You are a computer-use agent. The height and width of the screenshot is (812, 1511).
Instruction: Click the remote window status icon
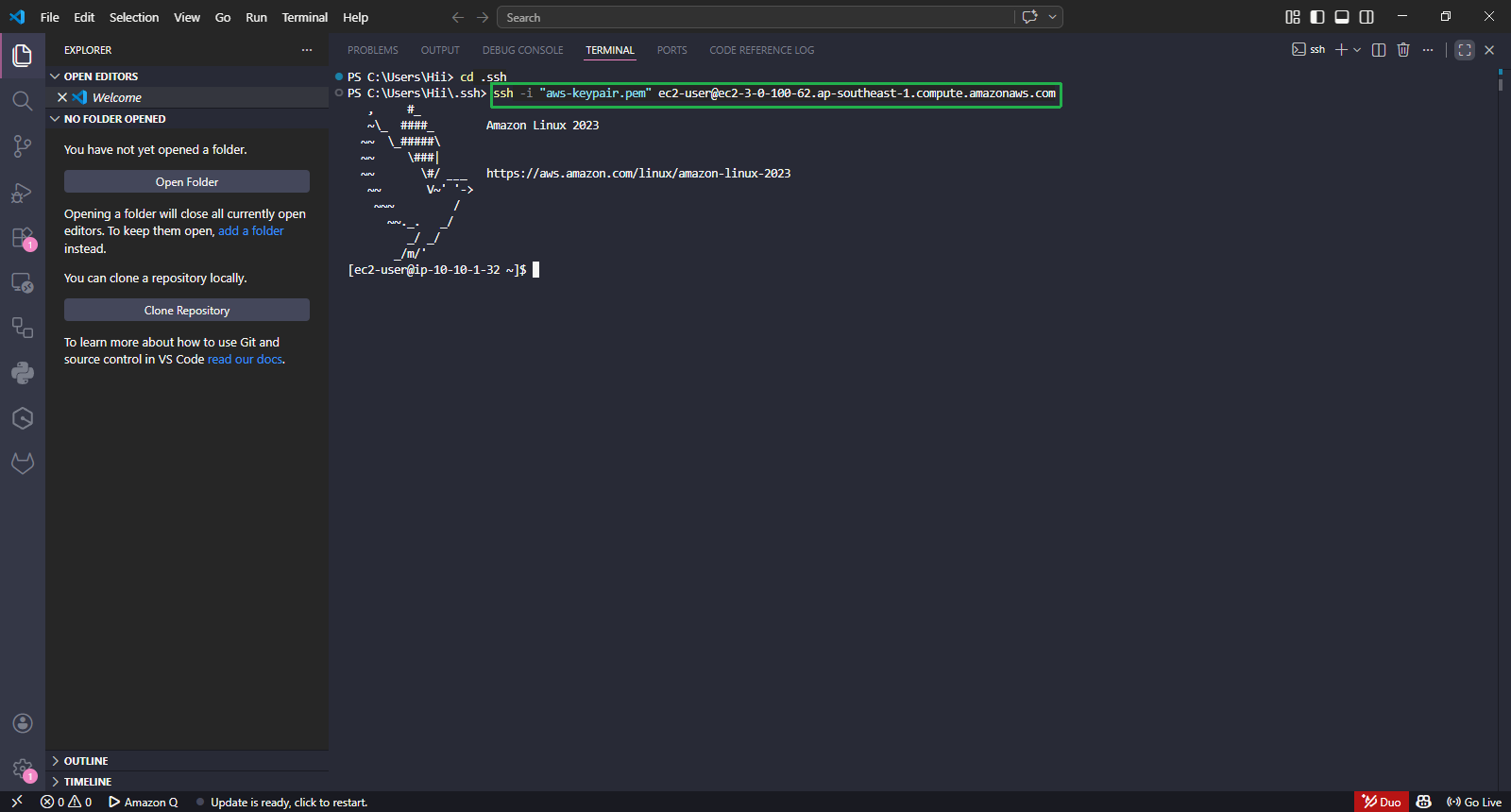pos(16,802)
